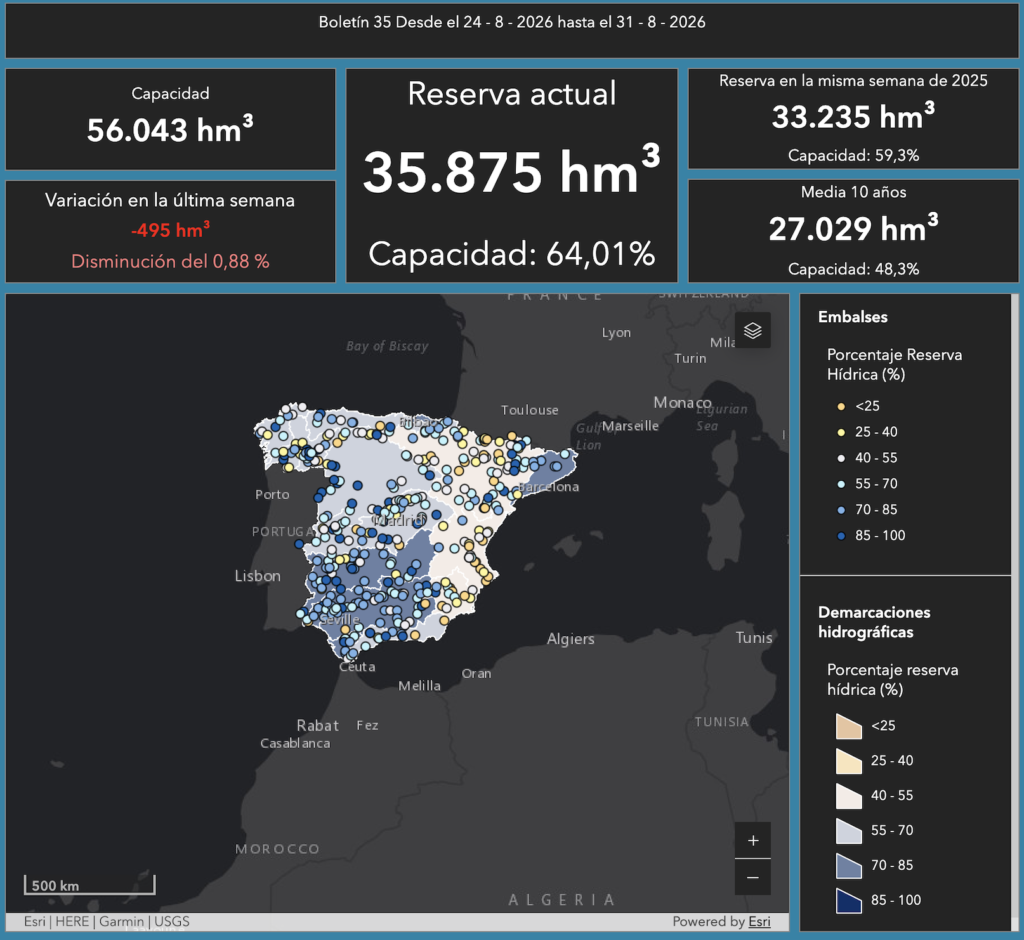The height and width of the screenshot is (940, 1024).
Task: Click the 40 - 55 polygon legend swatch
Action: pyautogui.click(x=848, y=796)
